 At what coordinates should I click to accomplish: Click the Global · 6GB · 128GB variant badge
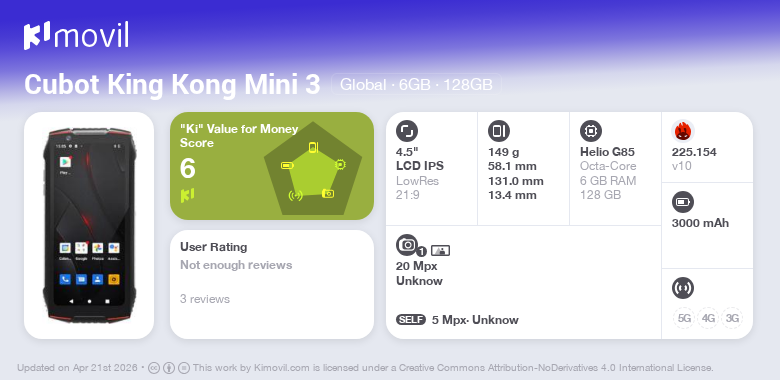tap(416, 85)
